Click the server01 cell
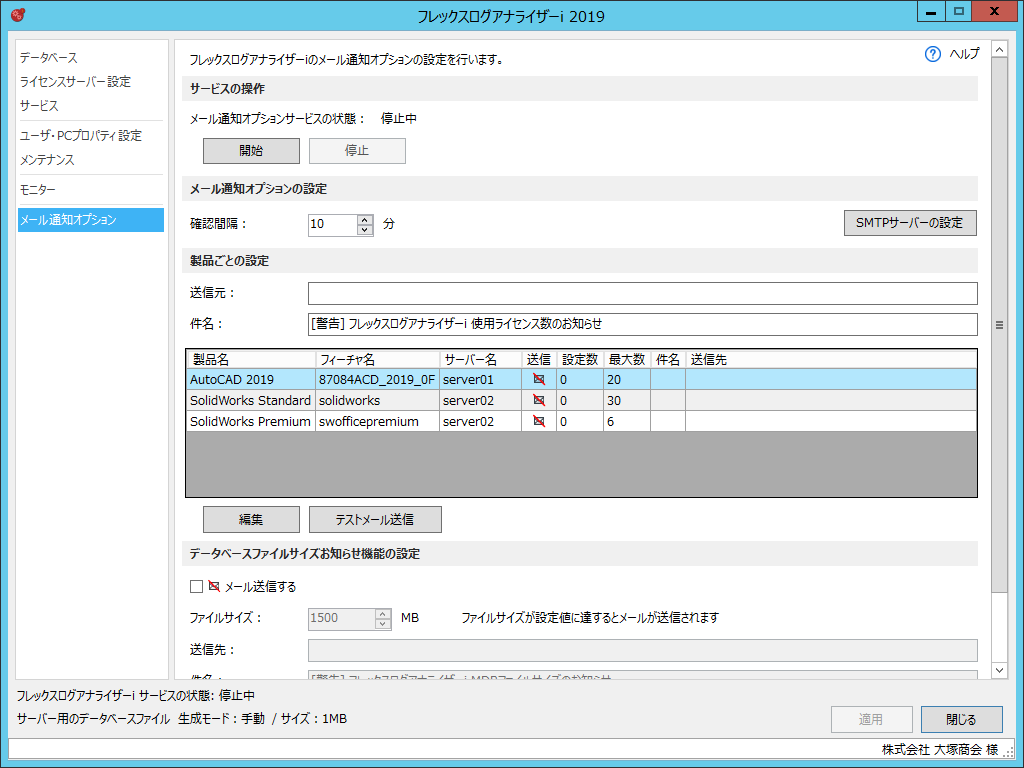The image size is (1024, 768). (481, 379)
